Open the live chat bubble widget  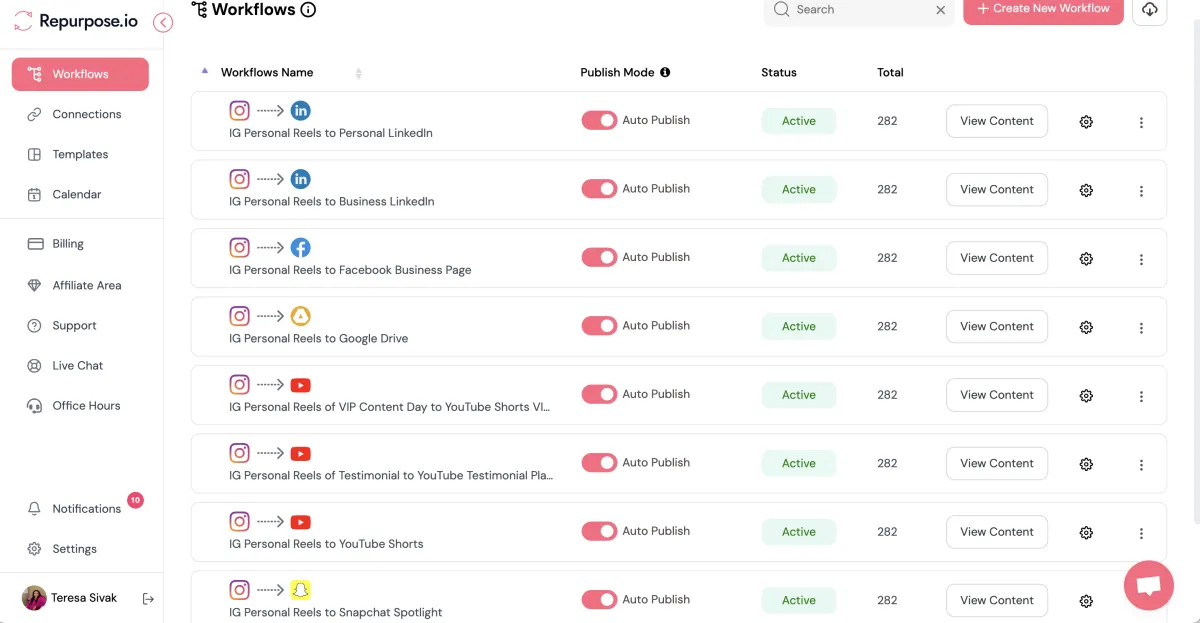pos(1149,586)
